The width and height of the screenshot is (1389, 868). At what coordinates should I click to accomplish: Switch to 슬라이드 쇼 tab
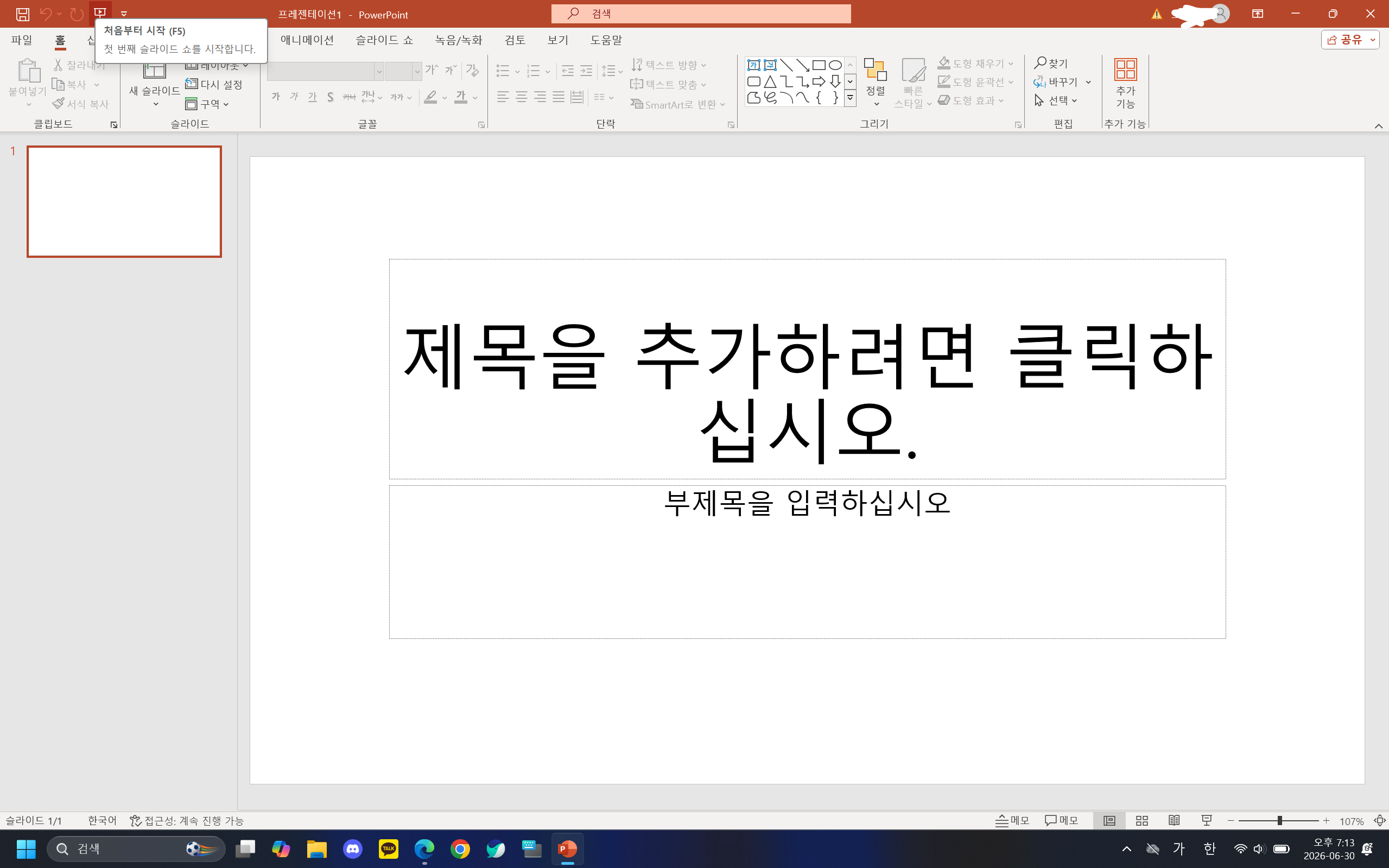point(384,40)
